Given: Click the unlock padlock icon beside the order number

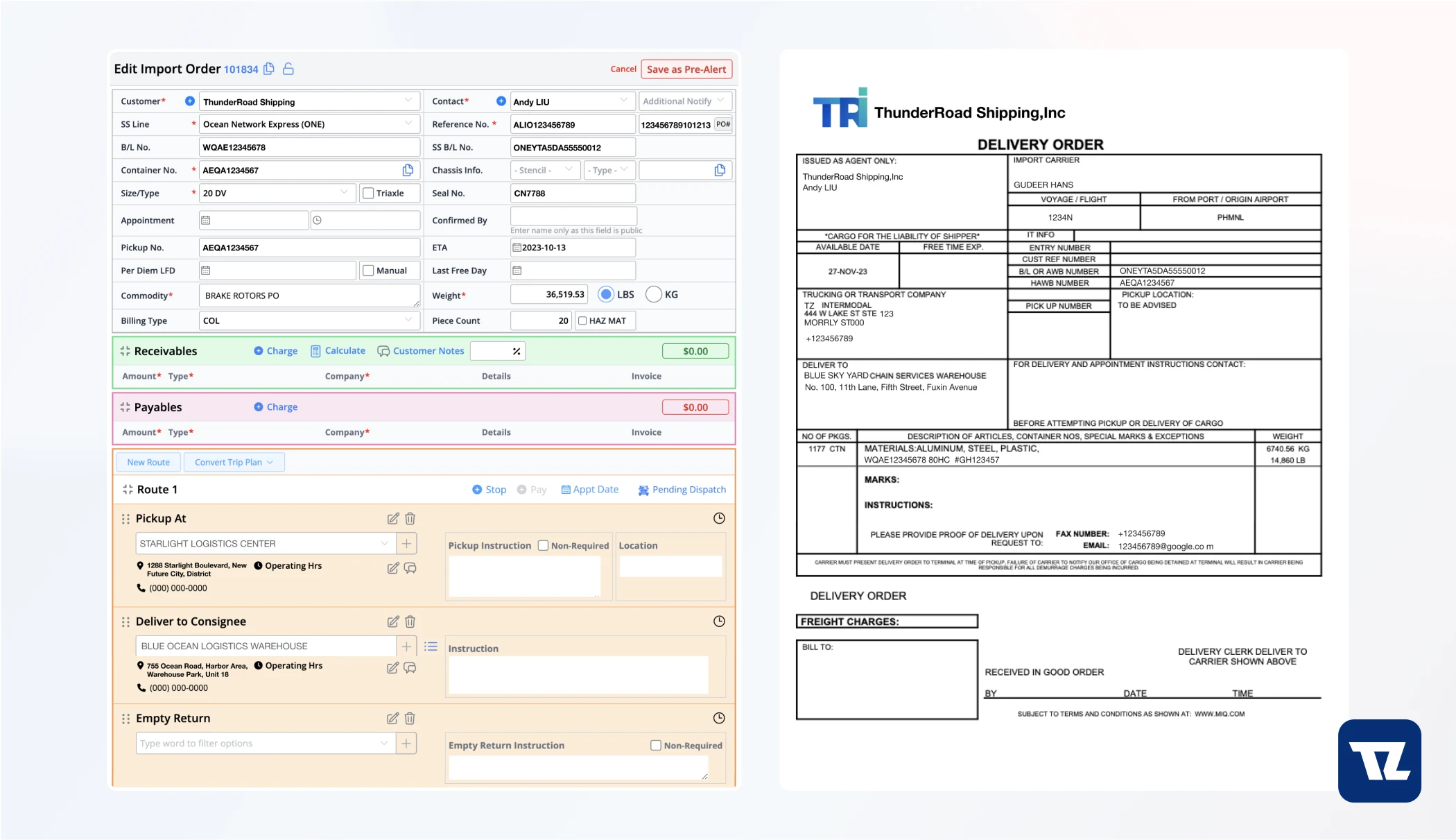Looking at the screenshot, I should pyautogui.click(x=288, y=69).
